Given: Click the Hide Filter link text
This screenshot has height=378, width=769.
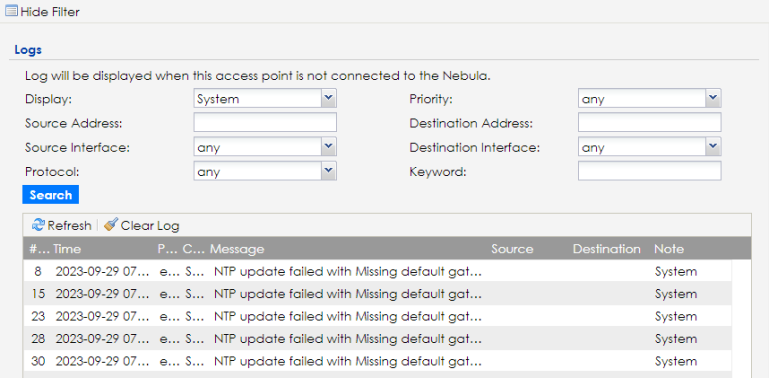Looking at the screenshot, I should coord(50,11).
